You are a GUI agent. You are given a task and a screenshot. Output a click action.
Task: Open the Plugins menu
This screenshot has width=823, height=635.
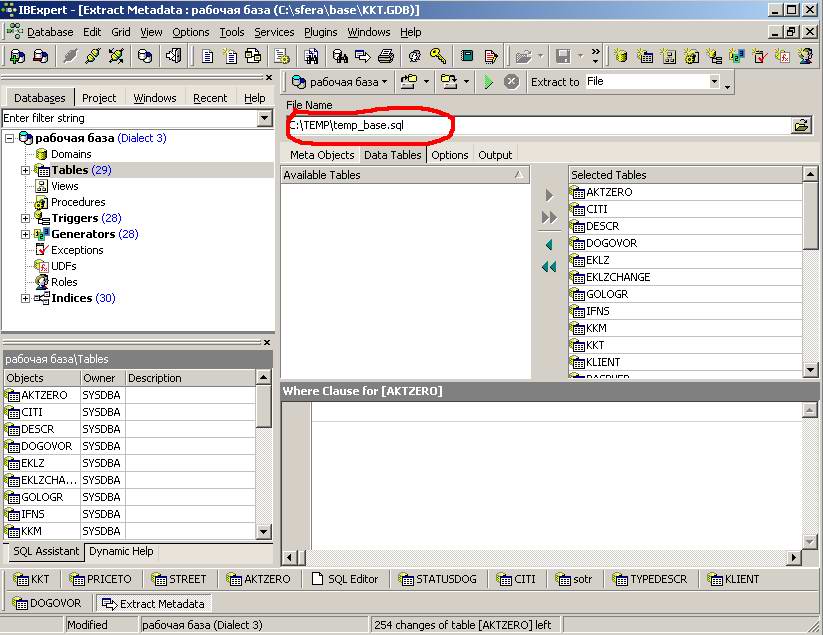321,32
